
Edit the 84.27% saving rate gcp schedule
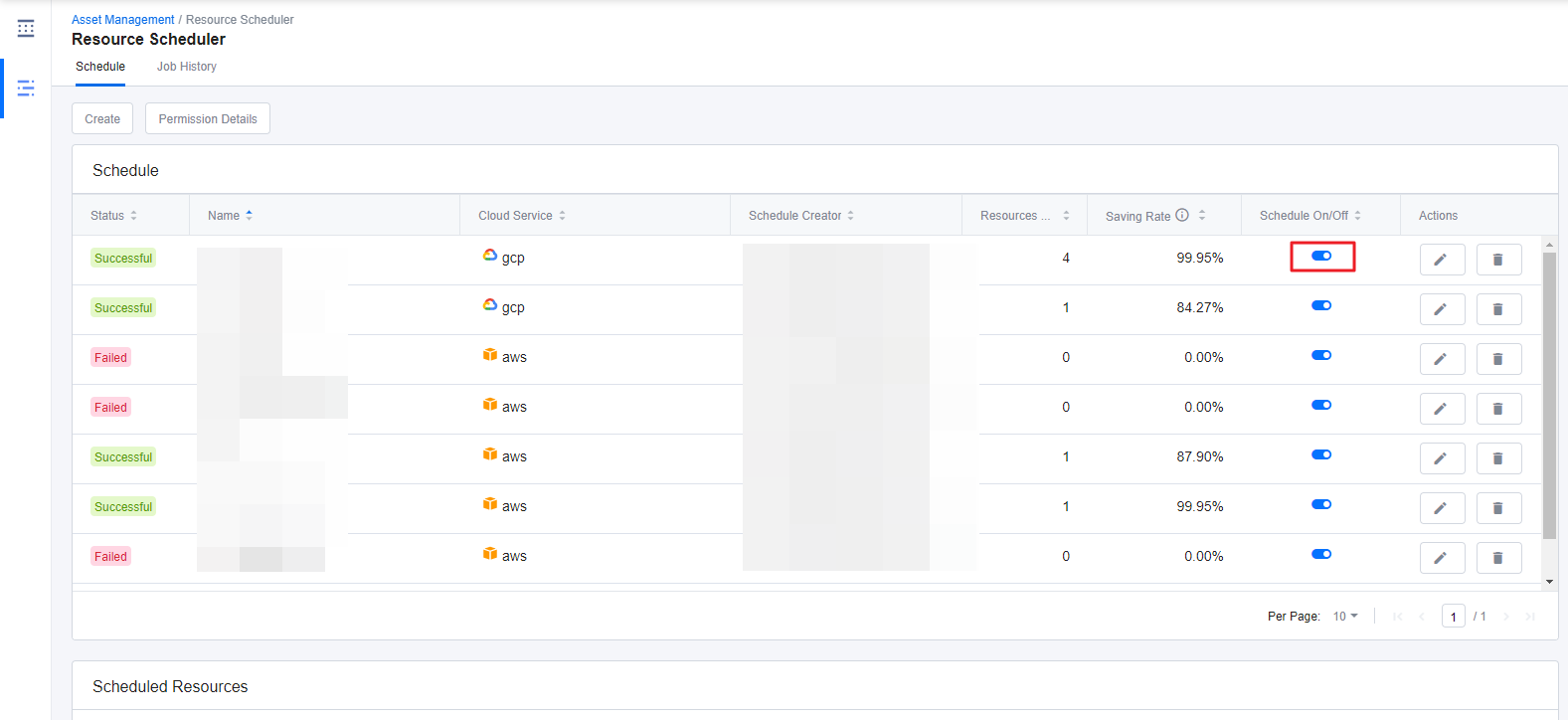tap(1442, 309)
